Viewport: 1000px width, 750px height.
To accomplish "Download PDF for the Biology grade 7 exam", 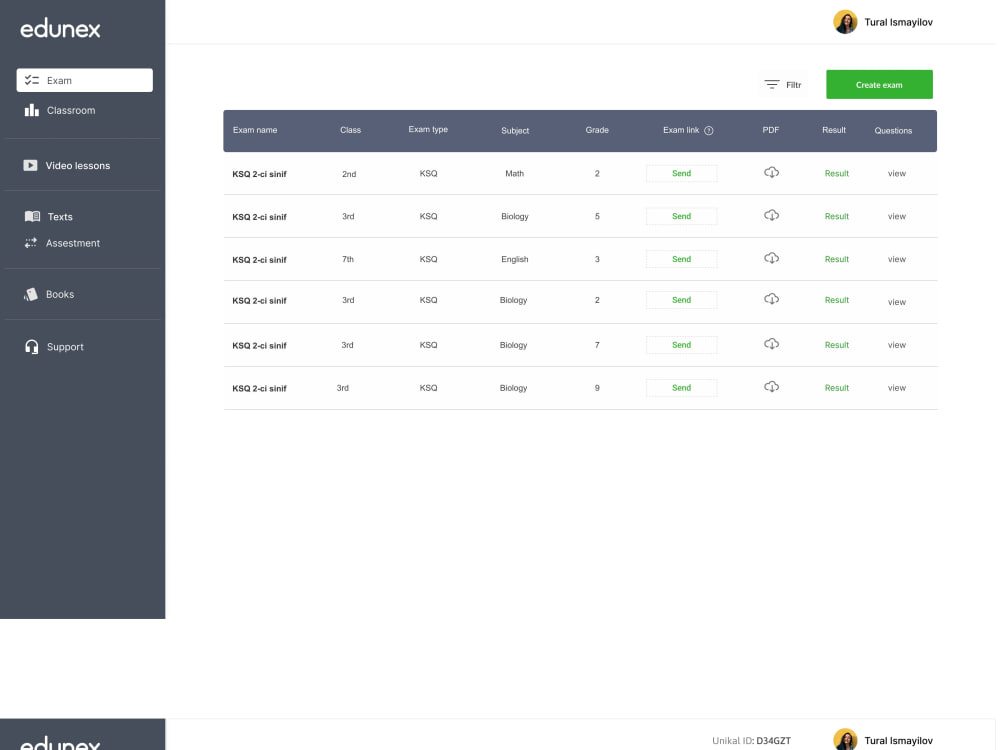I will pos(772,344).
